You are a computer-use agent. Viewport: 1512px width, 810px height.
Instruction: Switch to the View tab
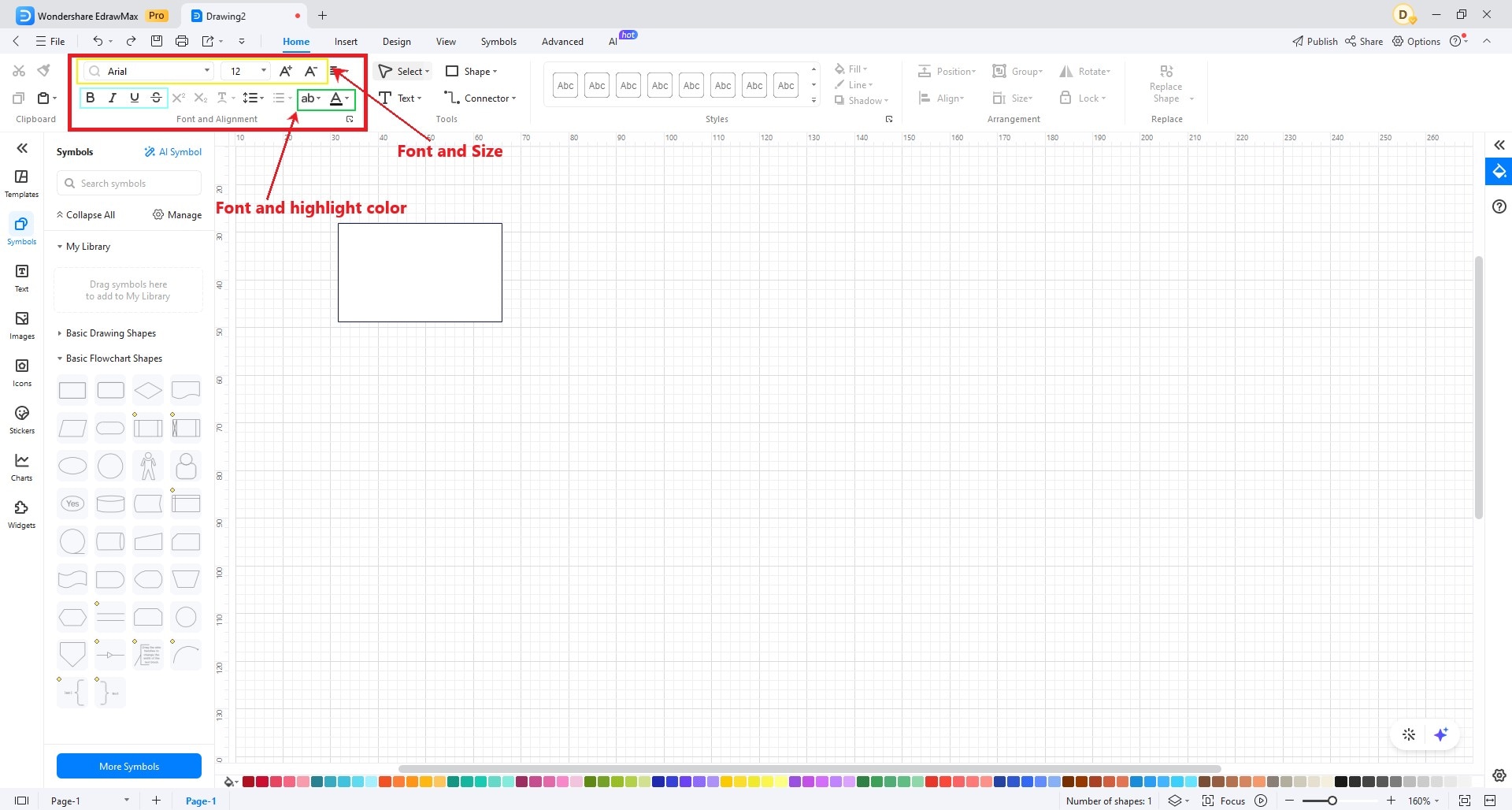446,41
